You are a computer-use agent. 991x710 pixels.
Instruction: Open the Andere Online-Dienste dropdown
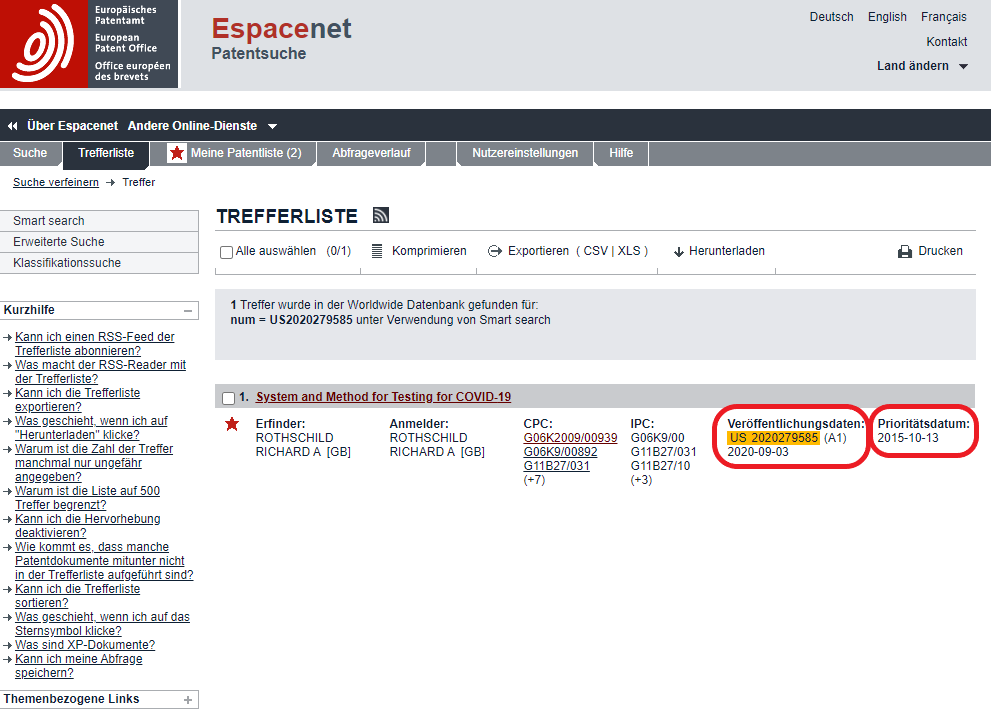click(x=202, y=126)
